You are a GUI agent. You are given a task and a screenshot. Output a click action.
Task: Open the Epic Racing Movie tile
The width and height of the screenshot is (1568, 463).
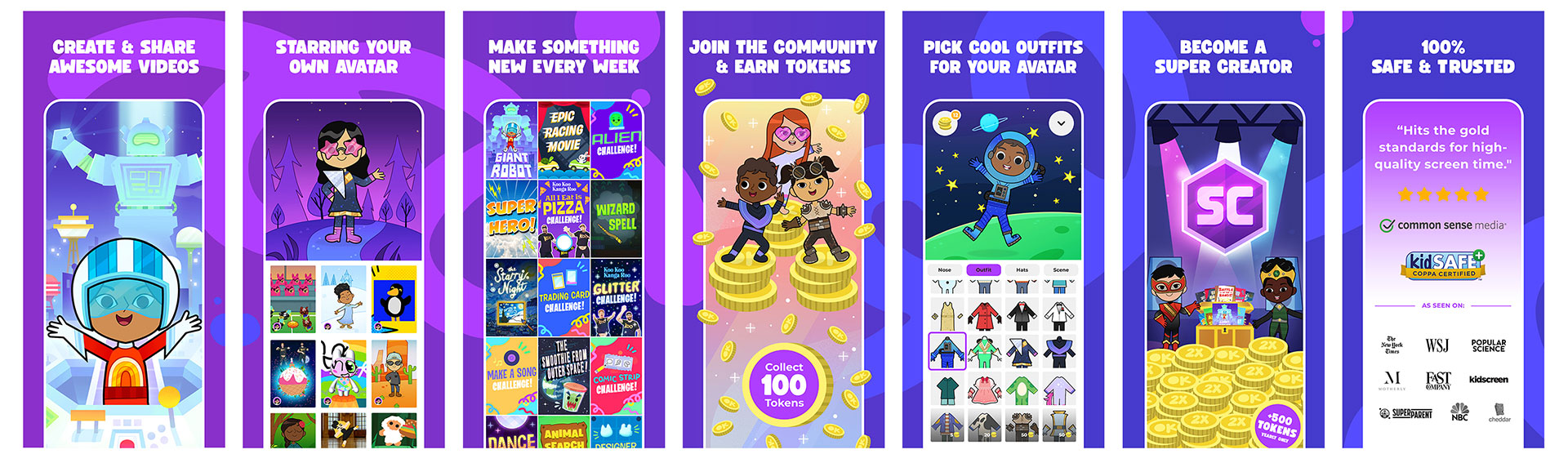coord(563,140)
